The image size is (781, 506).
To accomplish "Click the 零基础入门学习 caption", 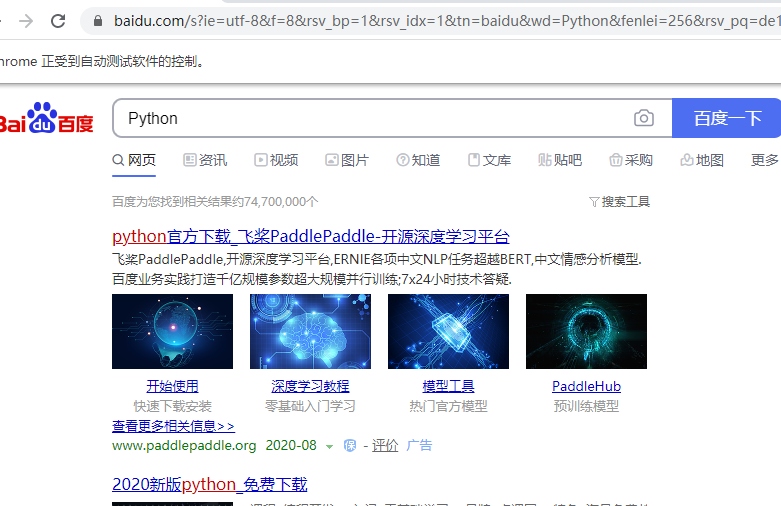I will coord(310,406).
